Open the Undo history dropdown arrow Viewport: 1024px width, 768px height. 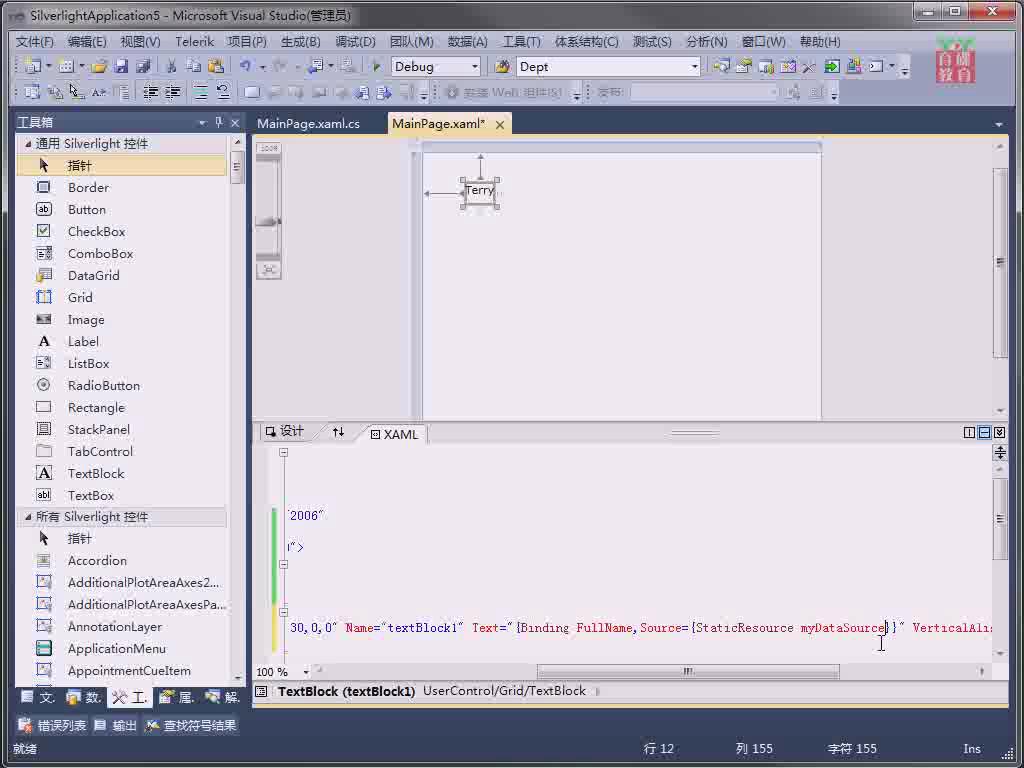pos(262,67)
